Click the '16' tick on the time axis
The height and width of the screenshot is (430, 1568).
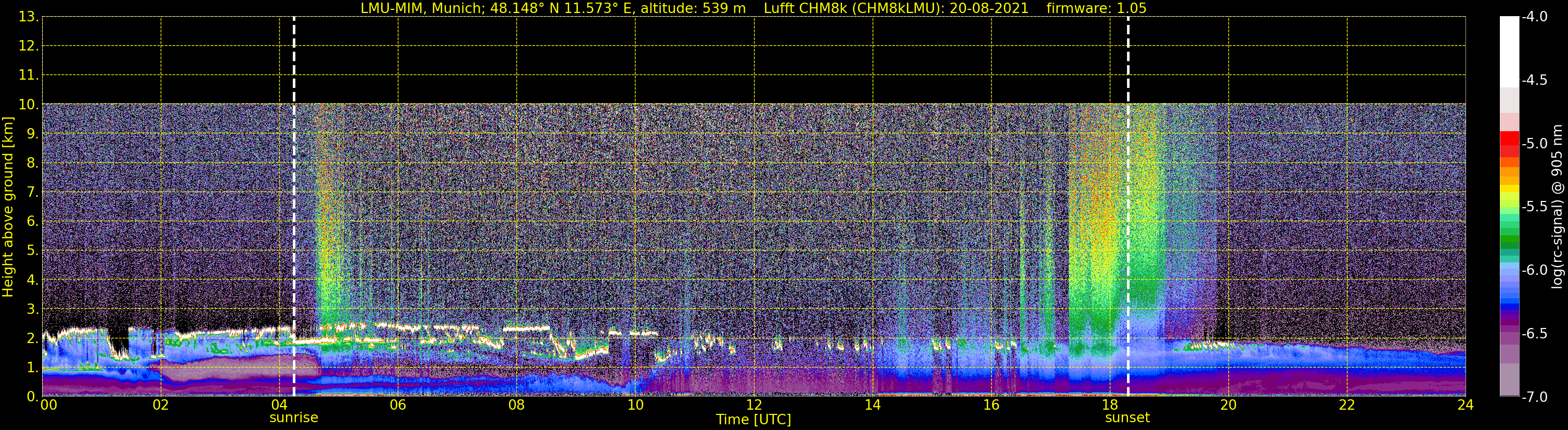(x=992, y=405)
